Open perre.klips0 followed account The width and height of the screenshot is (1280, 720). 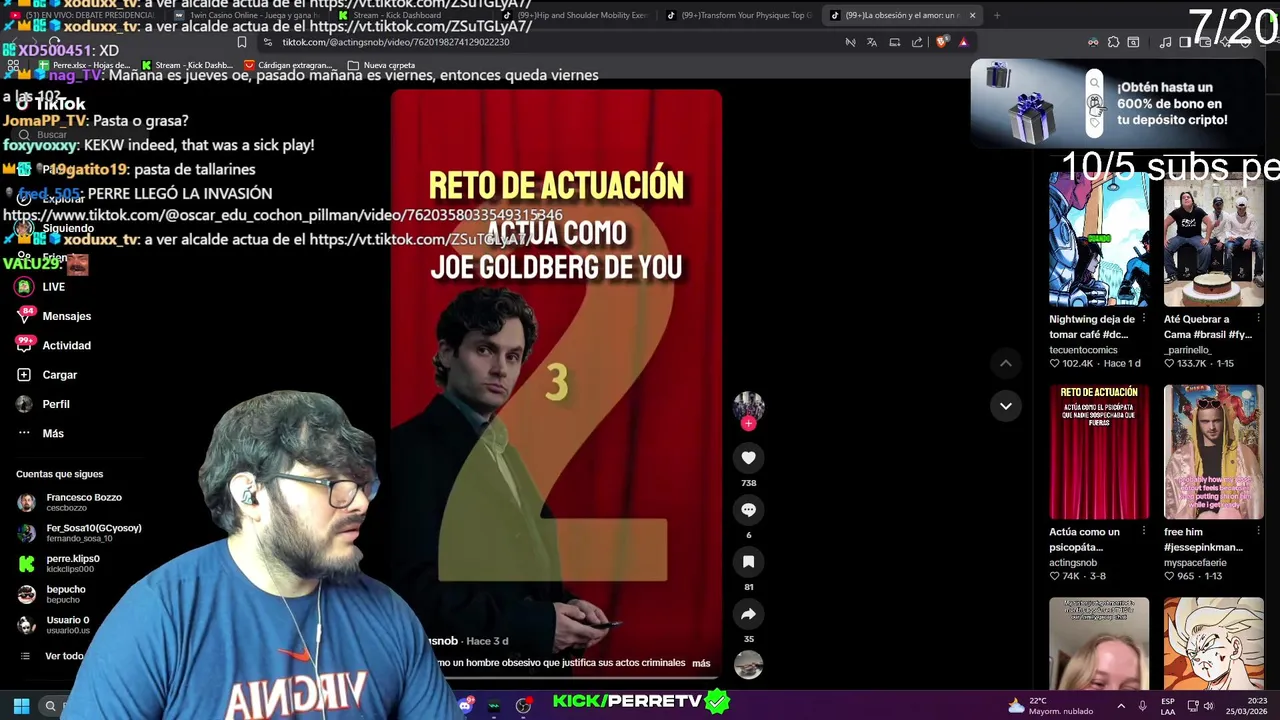click(x=58, y=564)
